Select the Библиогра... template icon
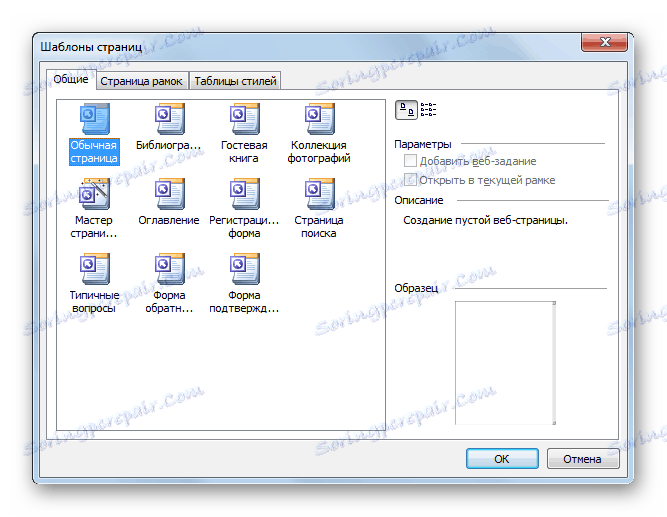Viewport: 667px width, 517px height. (x=169, y=119)
